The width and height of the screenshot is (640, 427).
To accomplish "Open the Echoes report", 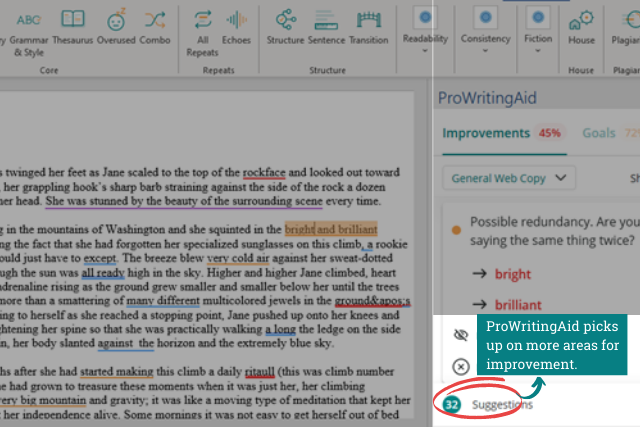I will [236, 27].
